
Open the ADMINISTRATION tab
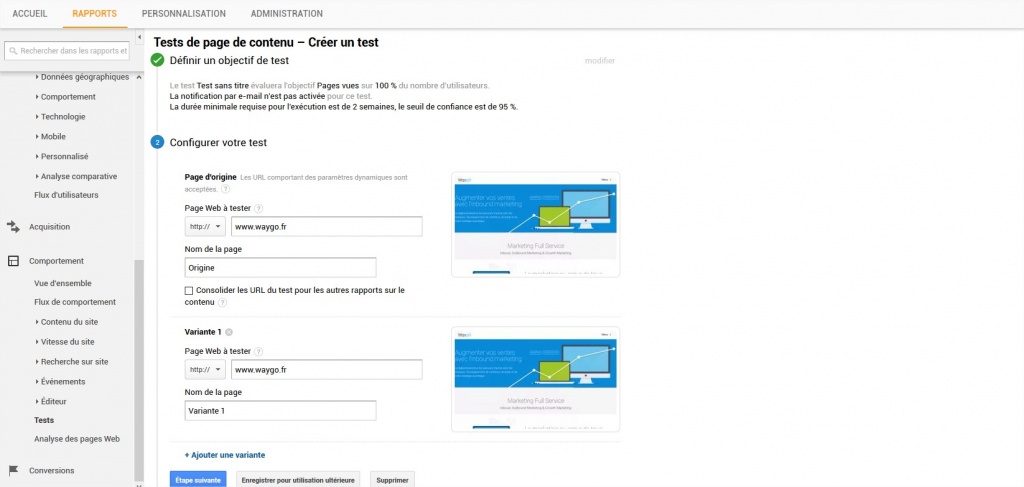(x=287, y=14)
